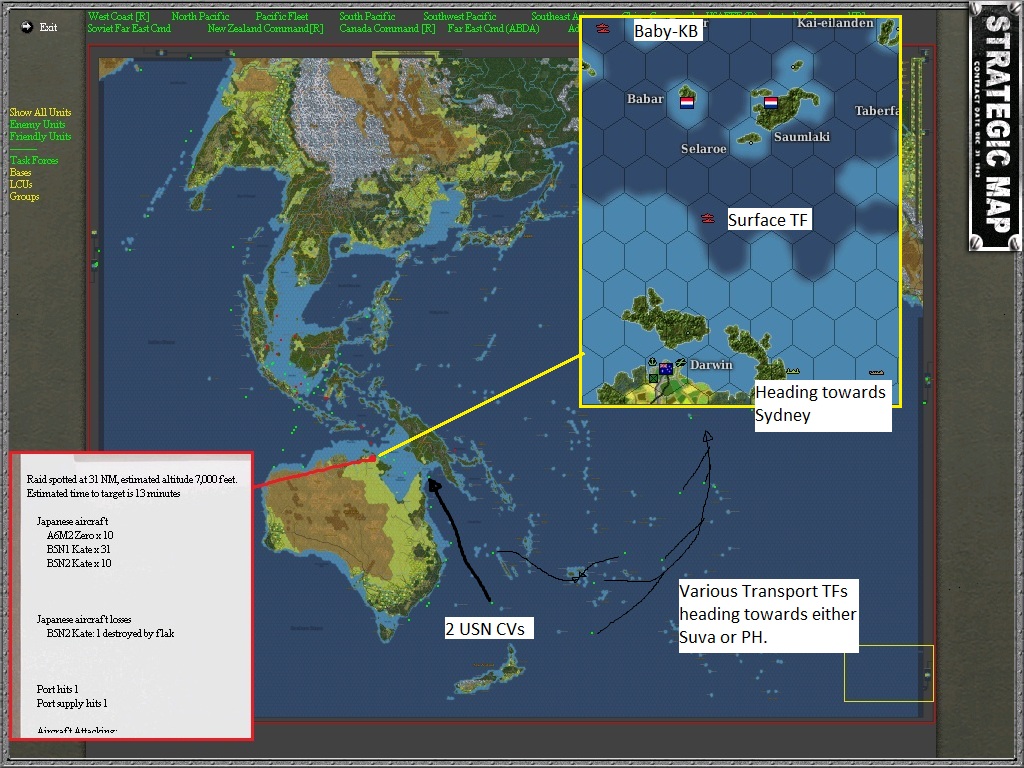Click the red dot at Darwin on the strategic map

click(372, 458)
